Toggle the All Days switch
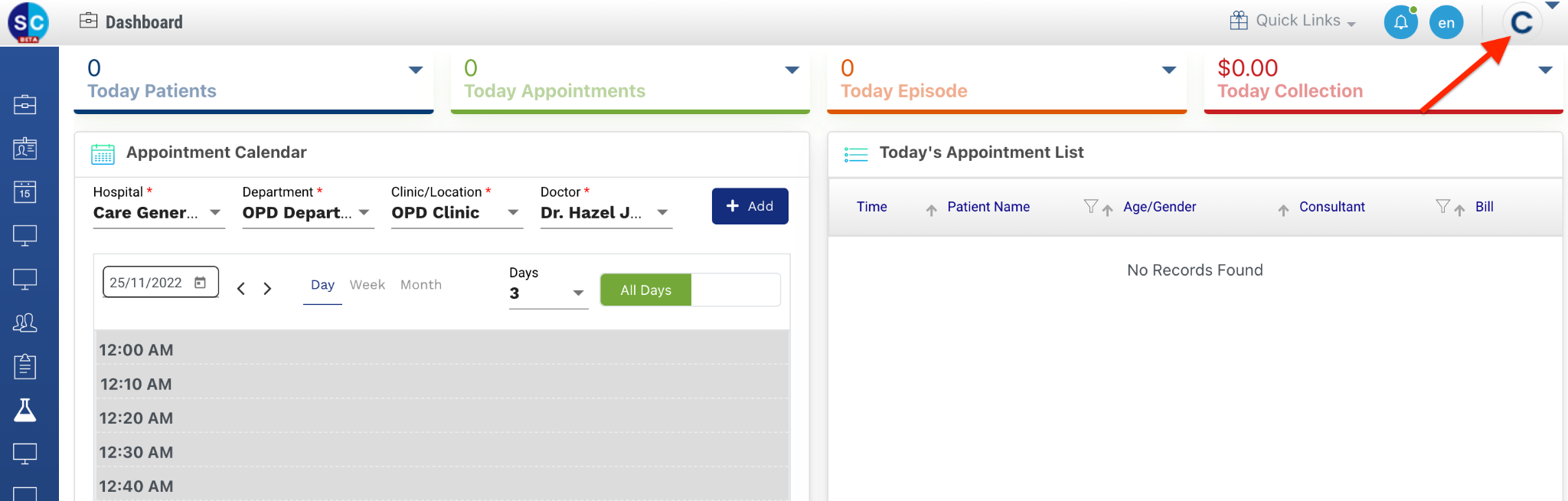Screen dimensions: 1568x501 pos(690,290)
